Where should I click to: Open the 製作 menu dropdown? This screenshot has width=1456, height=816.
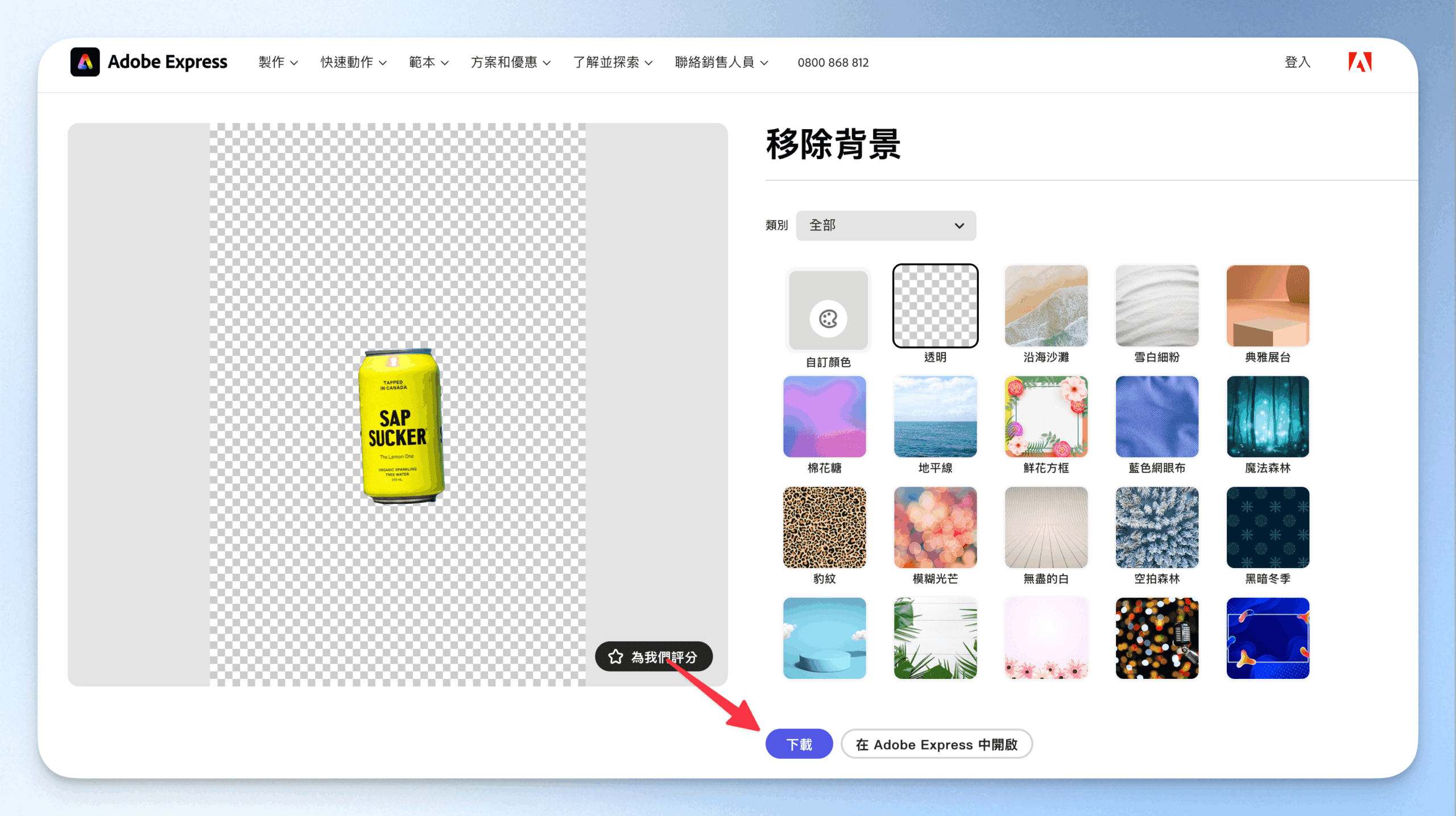coord(278,63)
